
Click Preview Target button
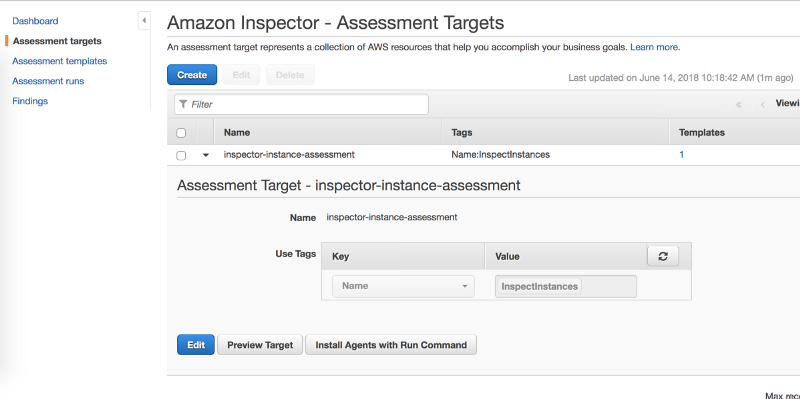[x=260, y=345]
